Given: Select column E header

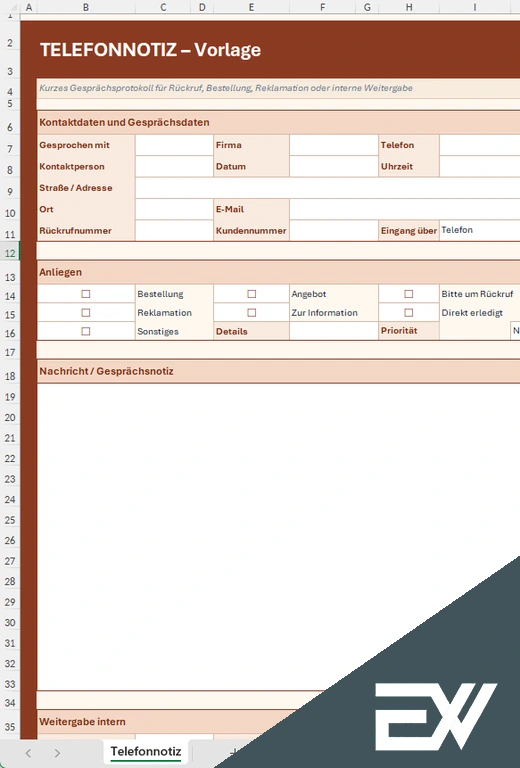Looking at the screenshot, I should tap(251, 7).
